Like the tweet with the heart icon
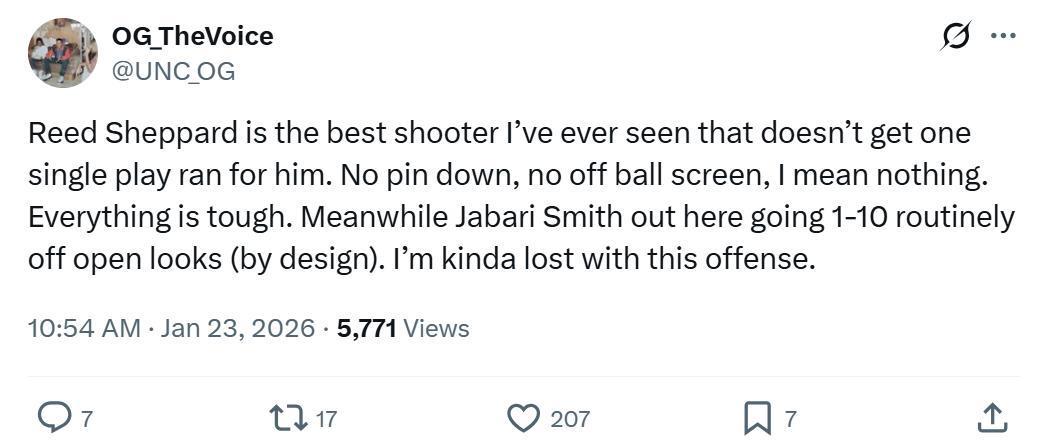This screenshot has width=1041, height=442. click(523, 417)
